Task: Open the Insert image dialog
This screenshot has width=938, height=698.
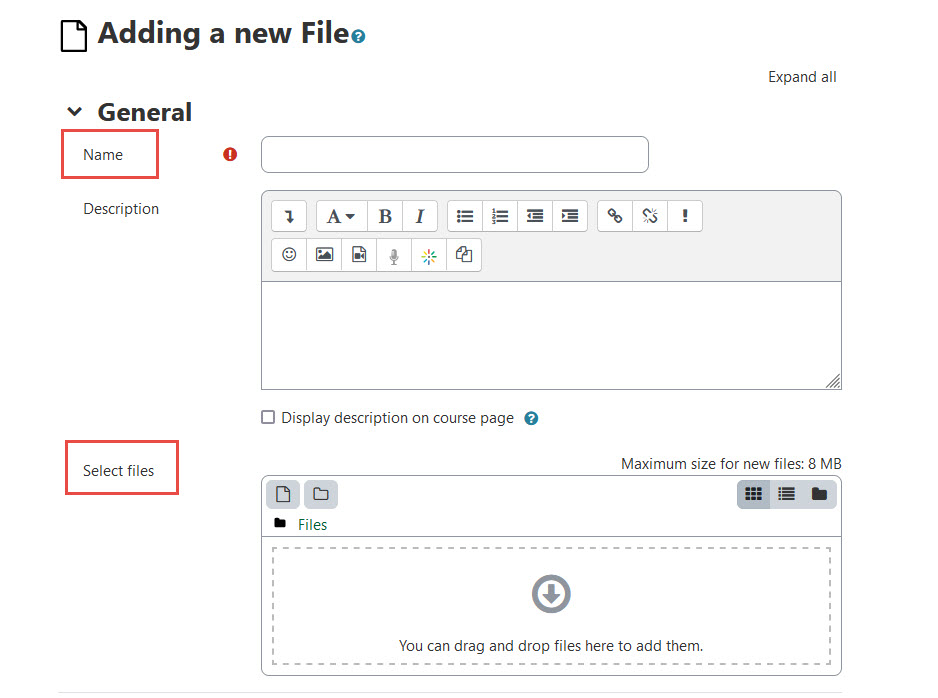Action: 323,254
